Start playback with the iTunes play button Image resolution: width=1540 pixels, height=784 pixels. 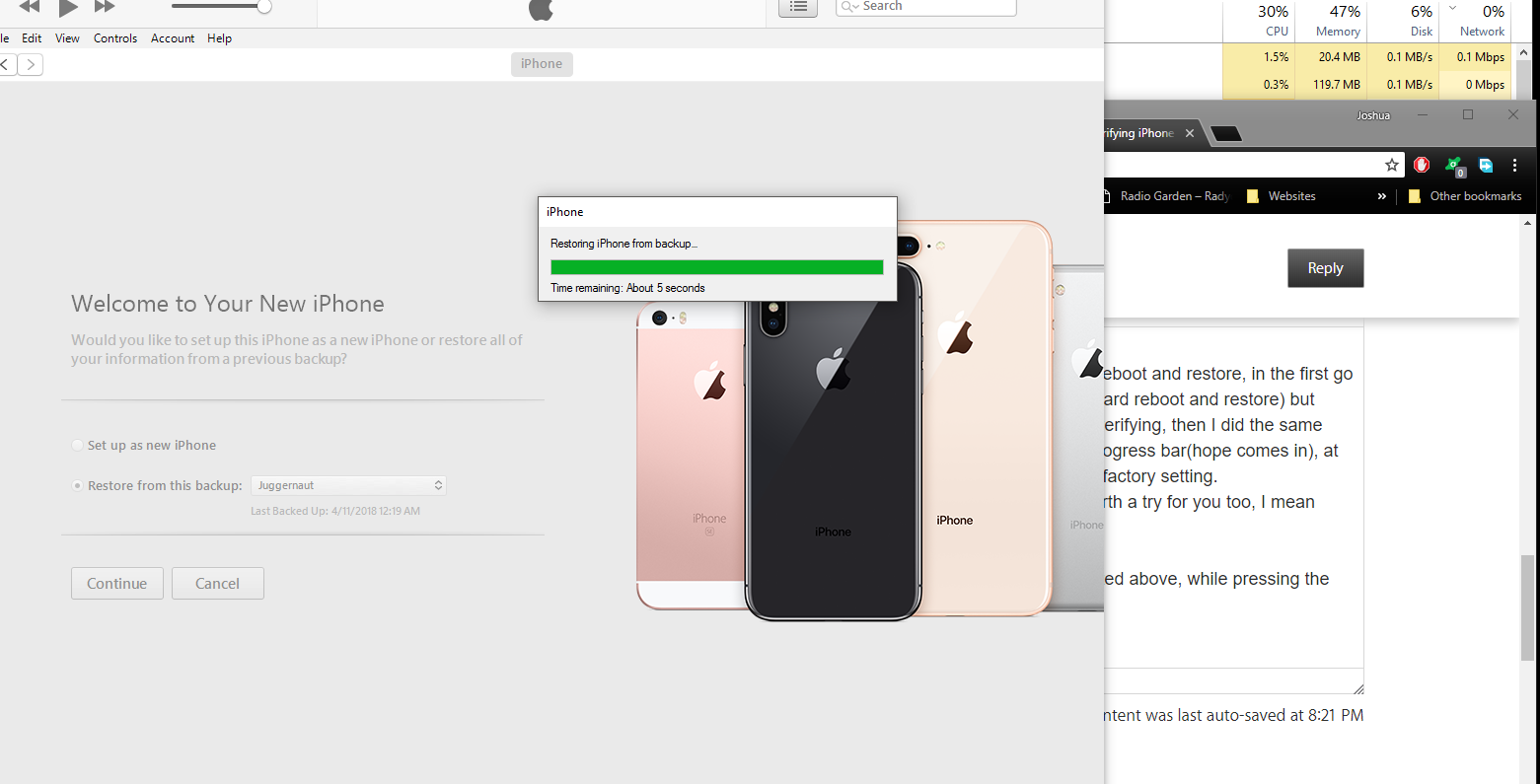tap(68, 7)
